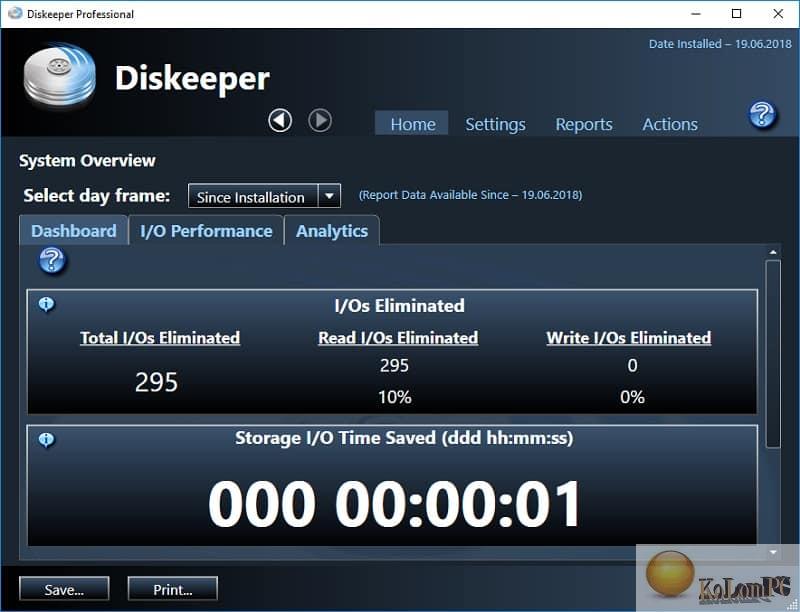Image resolution: width=800 pixels, height=612 pixels.
Task: Click the Save... button
Action: [x=64, y=589]
